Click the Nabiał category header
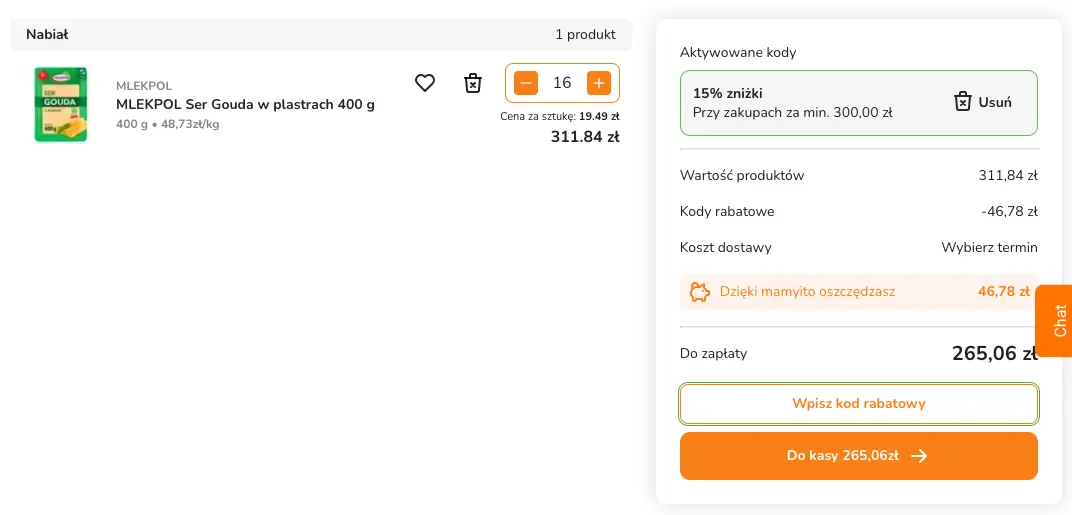This screenshot has width=1072, height=515. pos(47,34)
